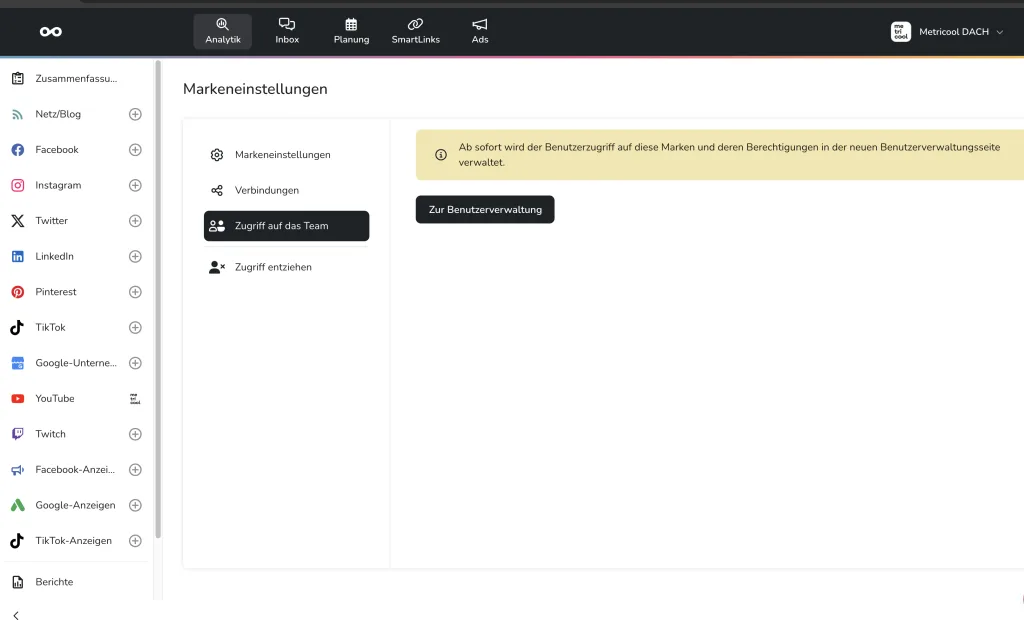The image size is (1024, 631).
Task: Select the Pinterest sidebar entry
Action: [56, 292]
